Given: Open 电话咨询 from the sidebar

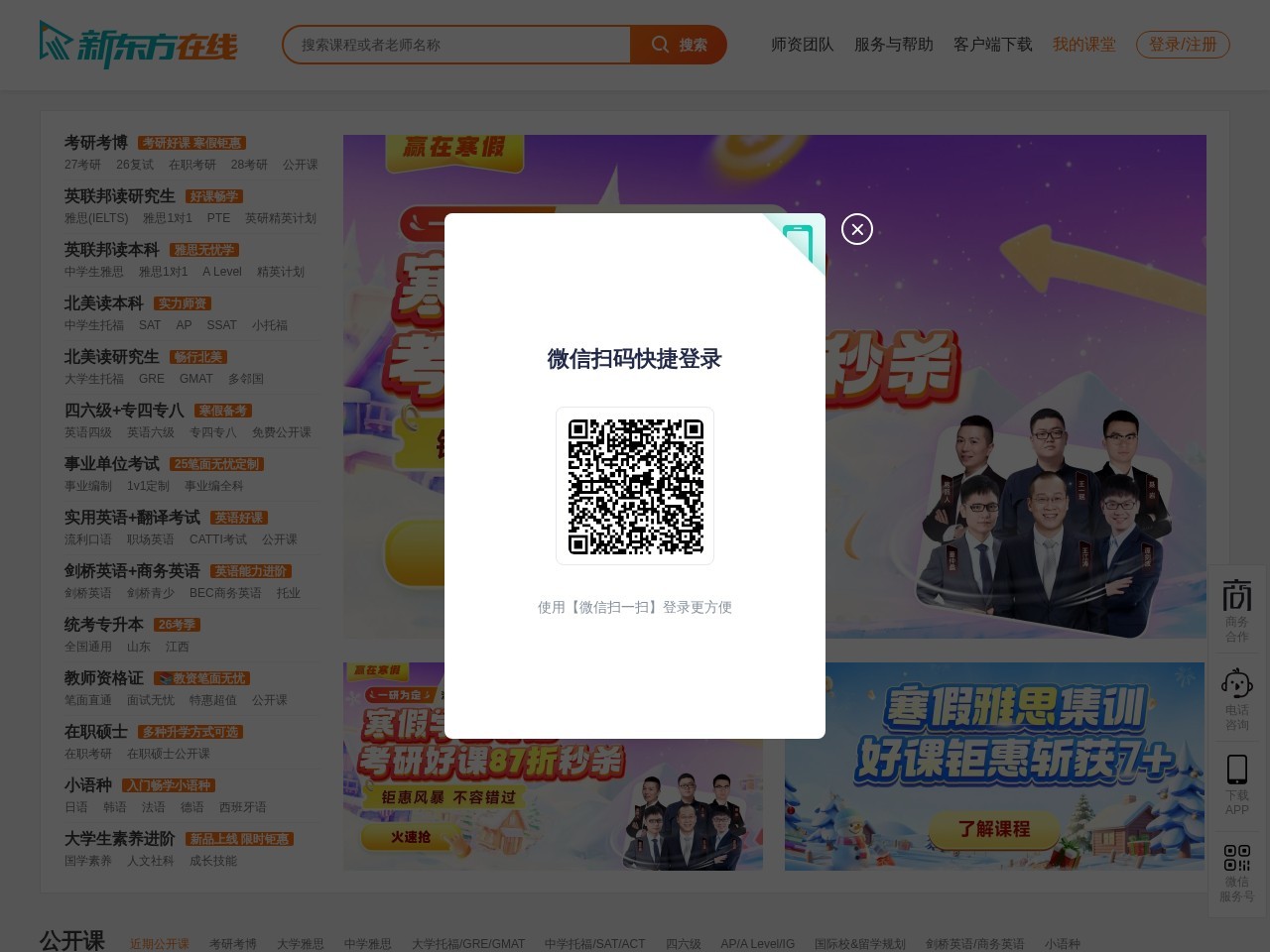Looking at the screenshot, I should tap(1236, 699).
